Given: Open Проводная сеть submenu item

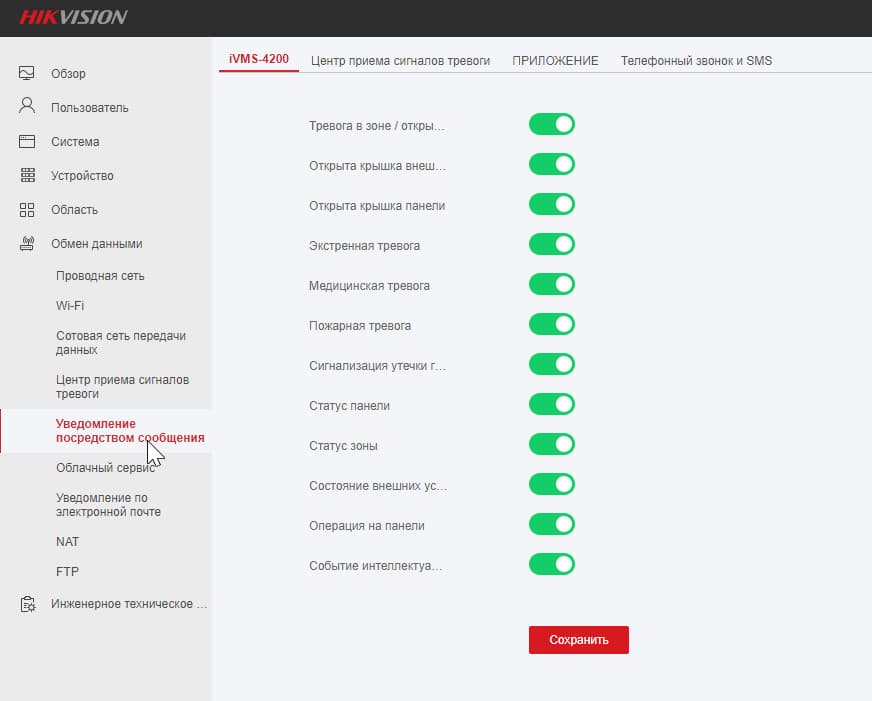Looking at the screenshot, I should pos(100,276).
